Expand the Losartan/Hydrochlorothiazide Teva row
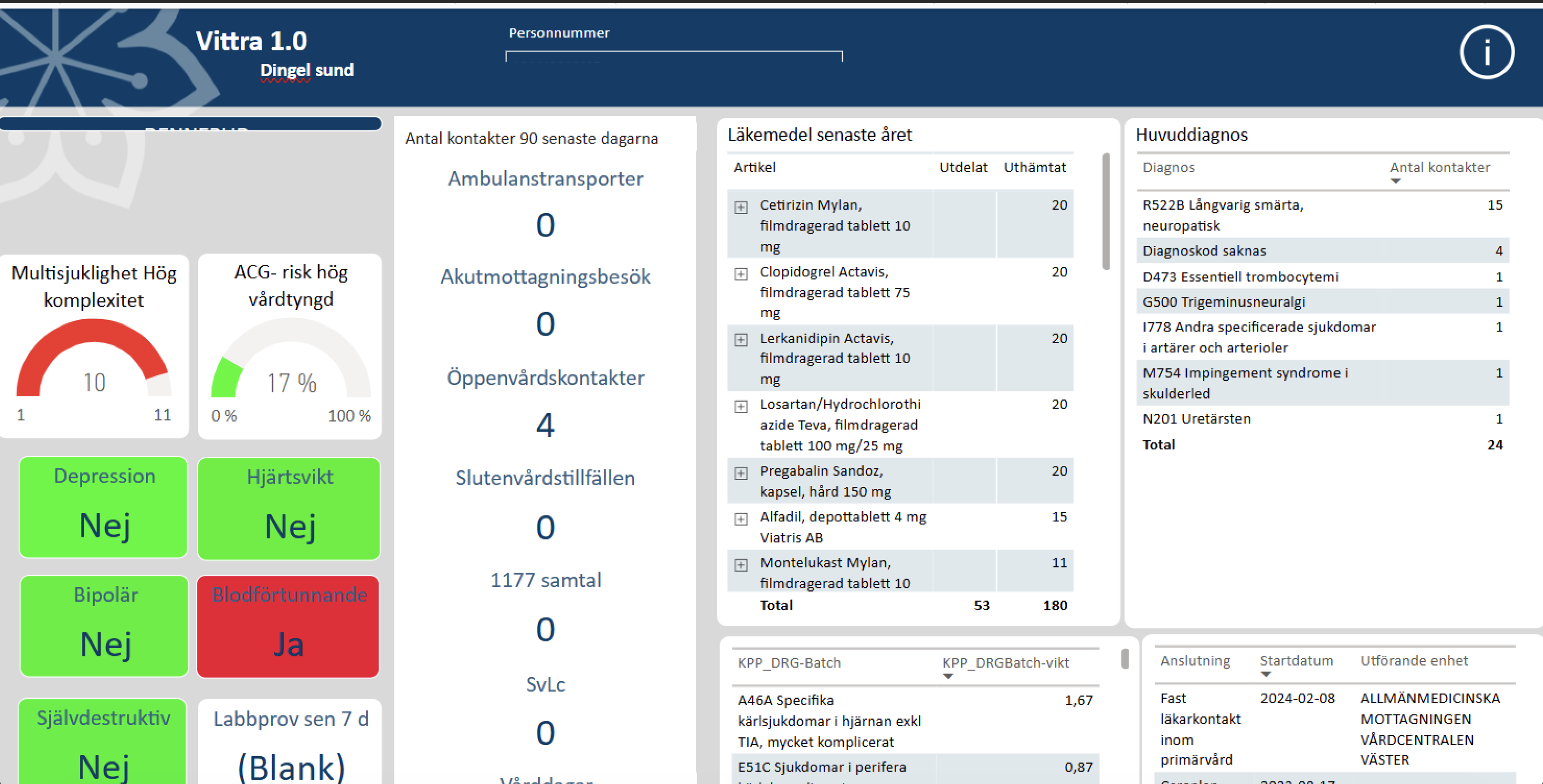 (741, 406)
